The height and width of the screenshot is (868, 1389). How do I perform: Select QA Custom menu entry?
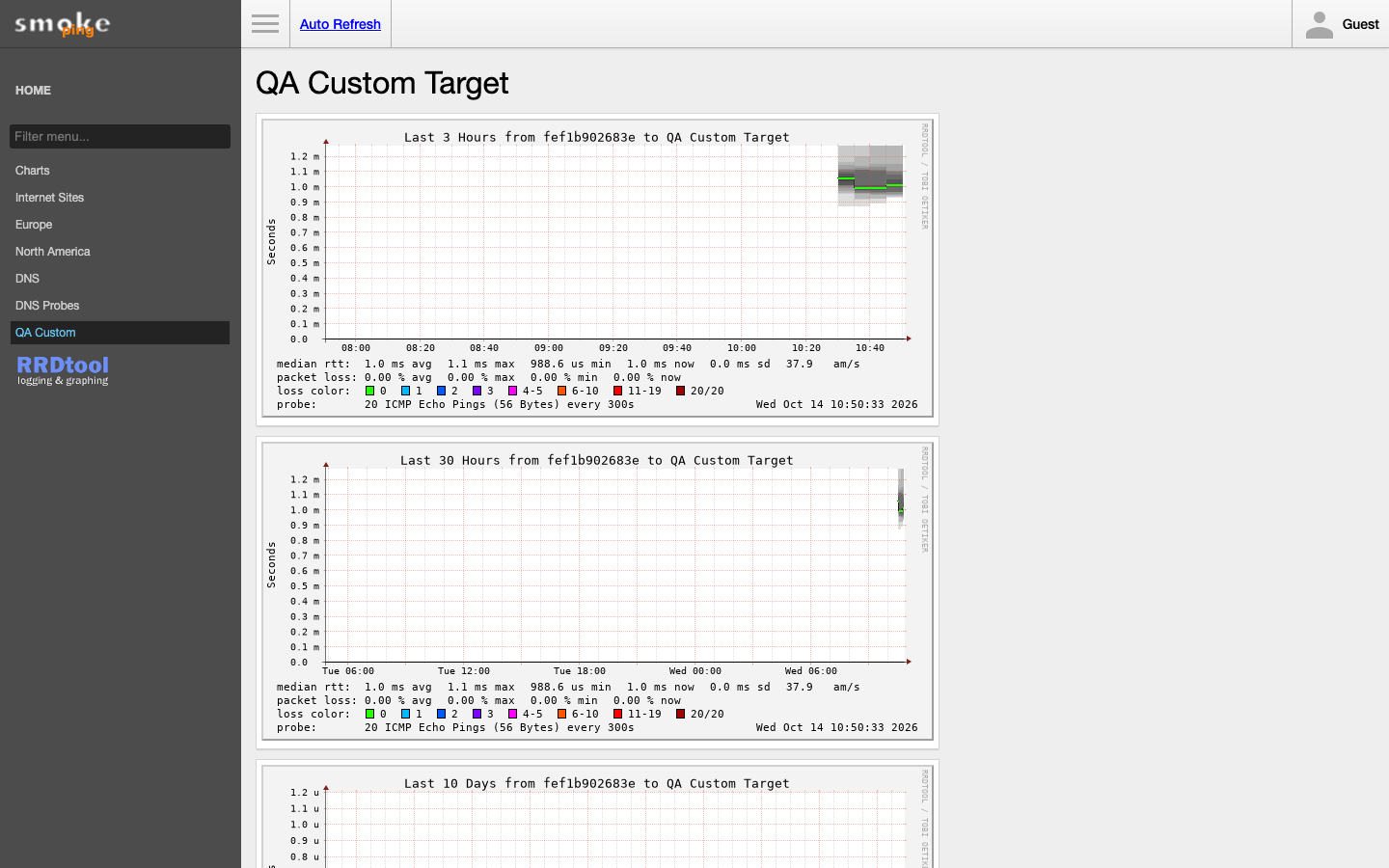(x=120, y=333)
